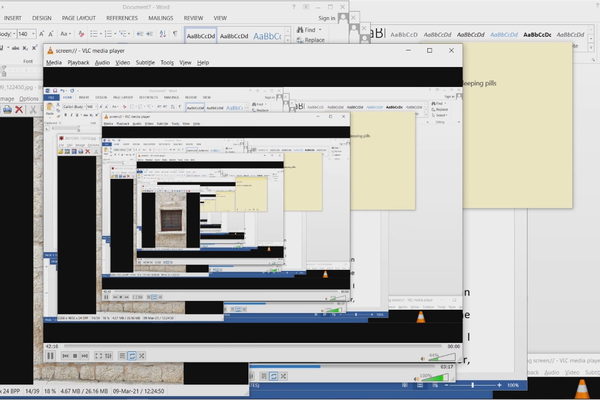Click Clear Formatting icon in Word

(81, 34)
